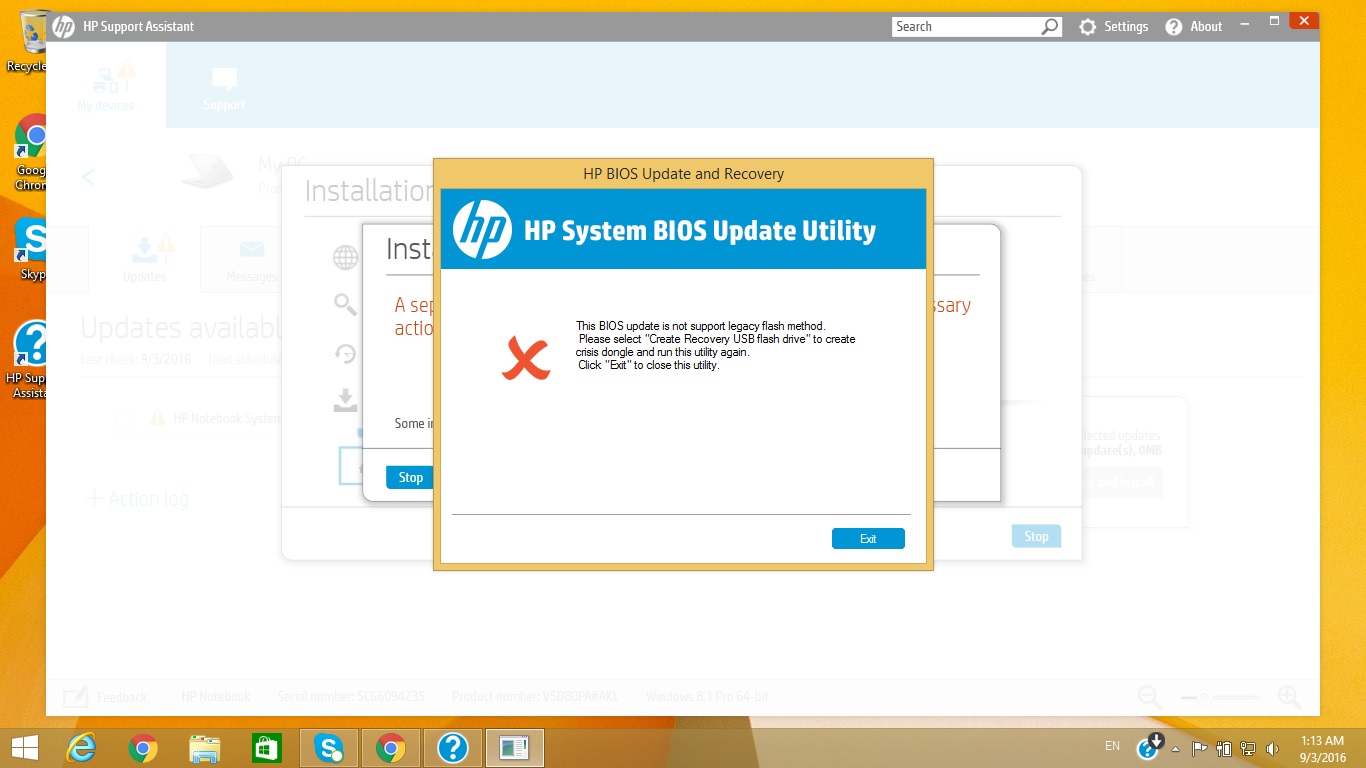Click the red X error icon in BIOS dialog
Viewport: 1366px width, 768px height.
(526, 359)
